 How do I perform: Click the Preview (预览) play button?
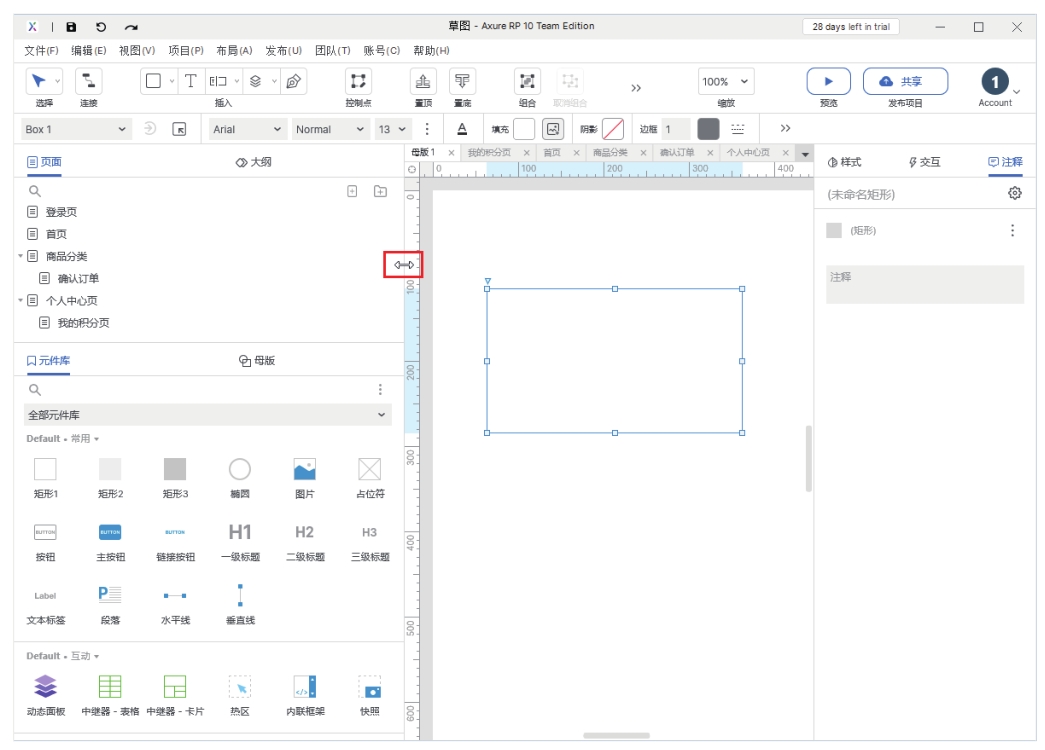coord(828,82)
